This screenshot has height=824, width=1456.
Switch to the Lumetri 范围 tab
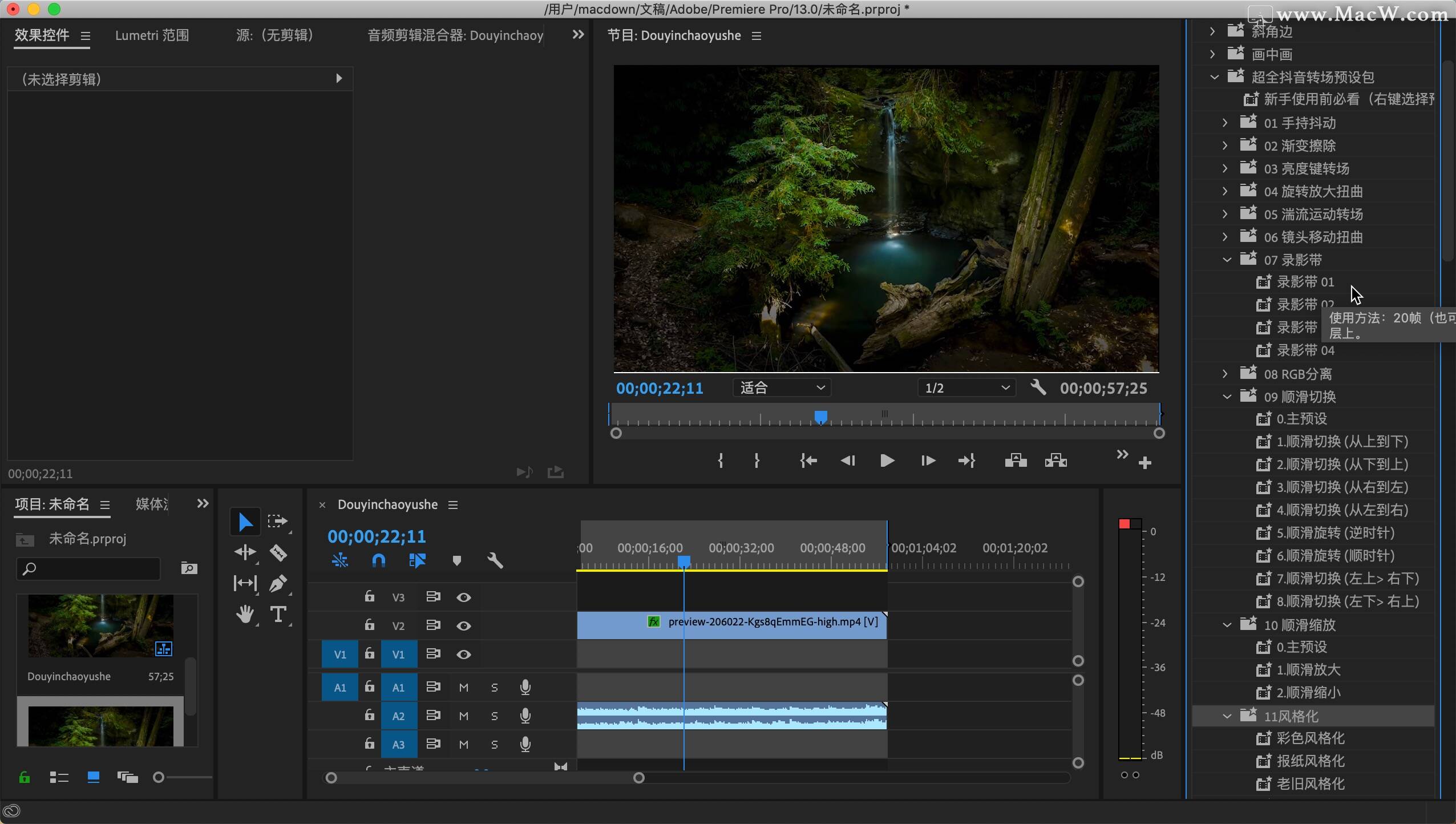click(x=152, y=35)
